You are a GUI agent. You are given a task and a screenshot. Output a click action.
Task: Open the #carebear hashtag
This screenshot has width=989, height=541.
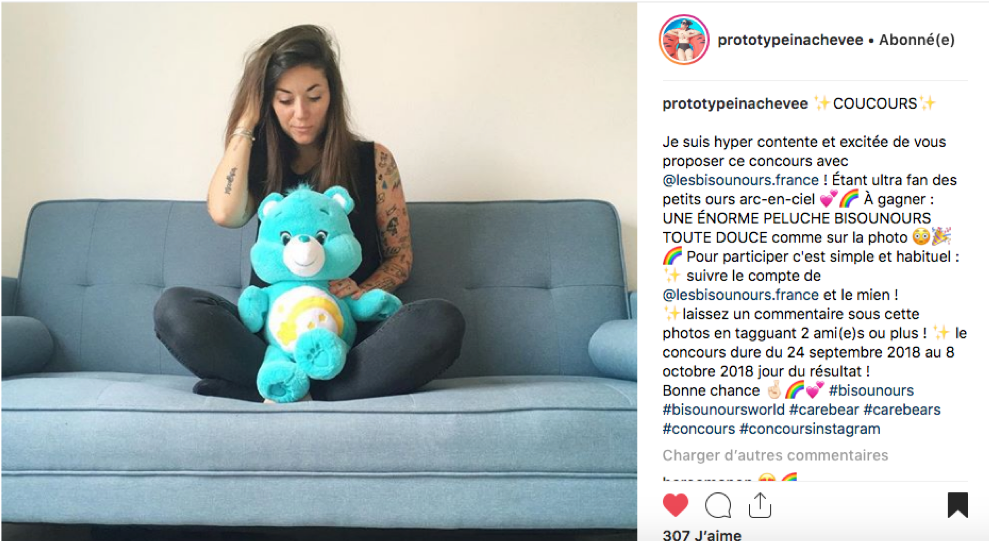coord(824,410)
